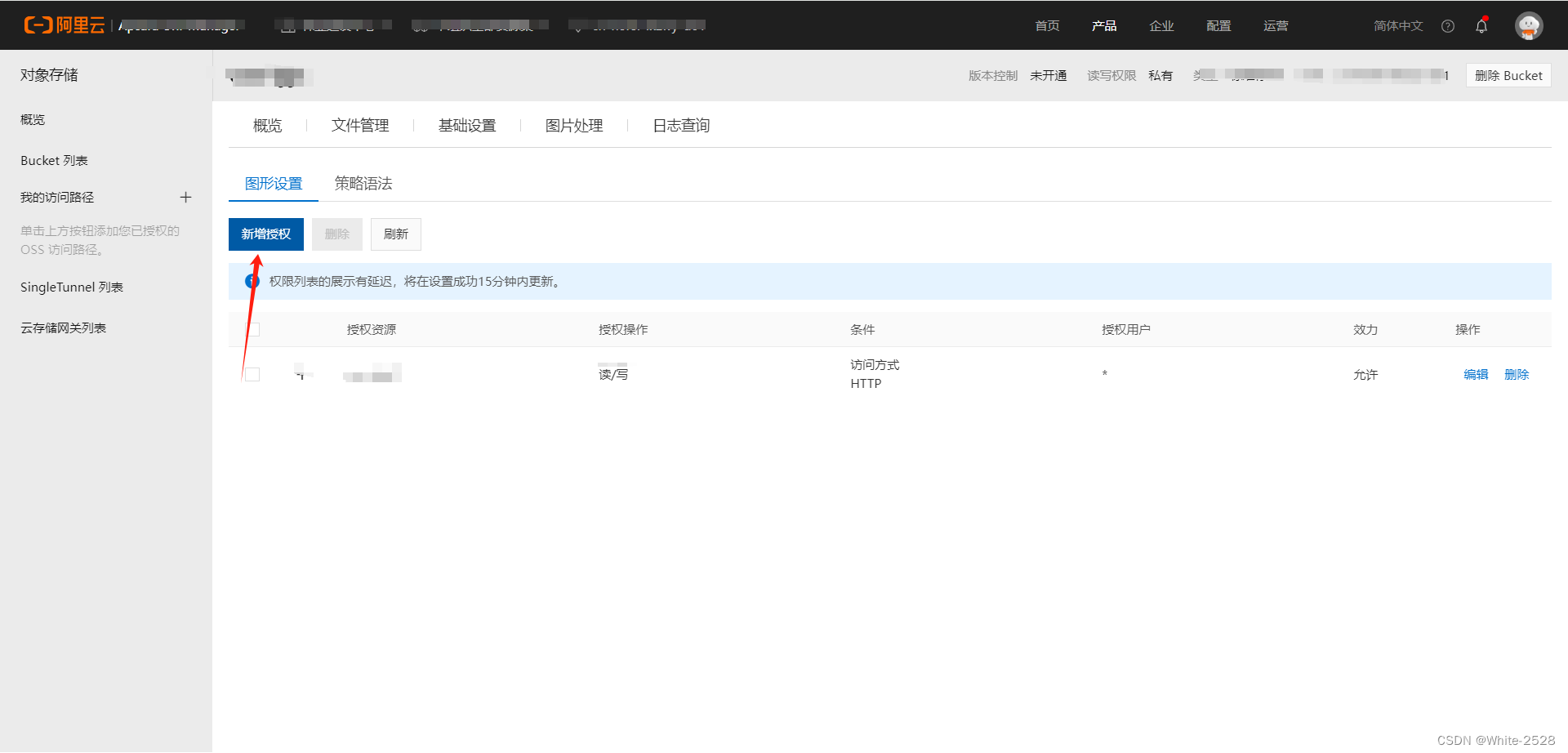The image size is (1568, 753).
Task: Open 配置 in top navigation
Action: pos(1218,26)
